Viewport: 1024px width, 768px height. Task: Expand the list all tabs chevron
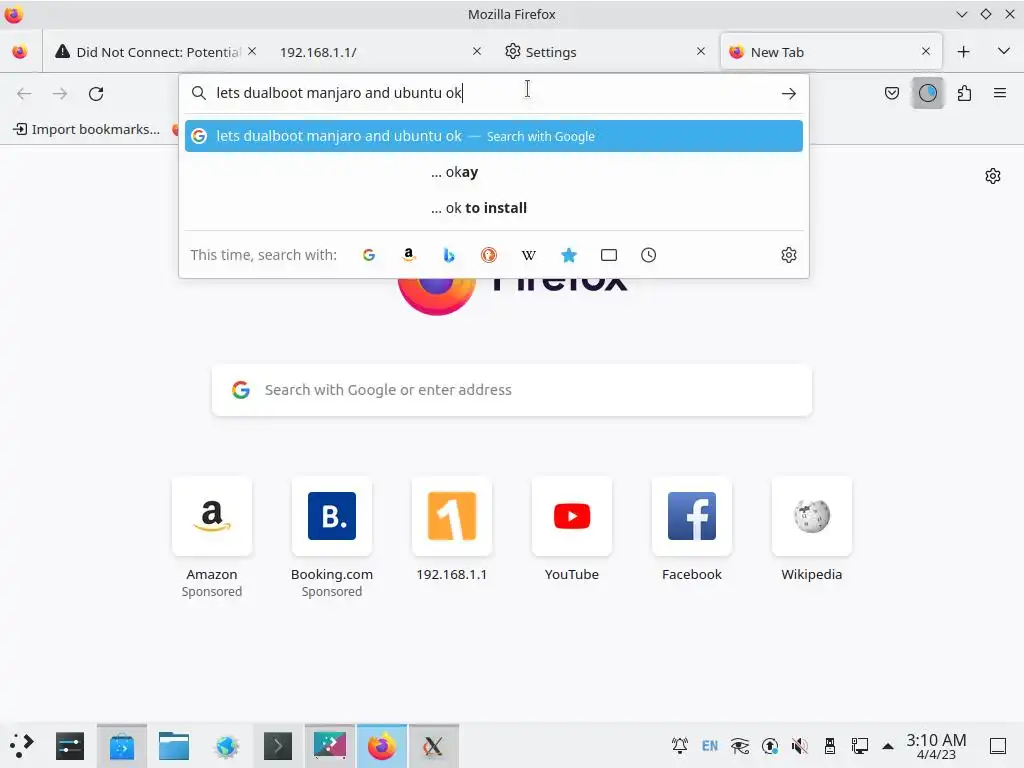[1004, 51]
